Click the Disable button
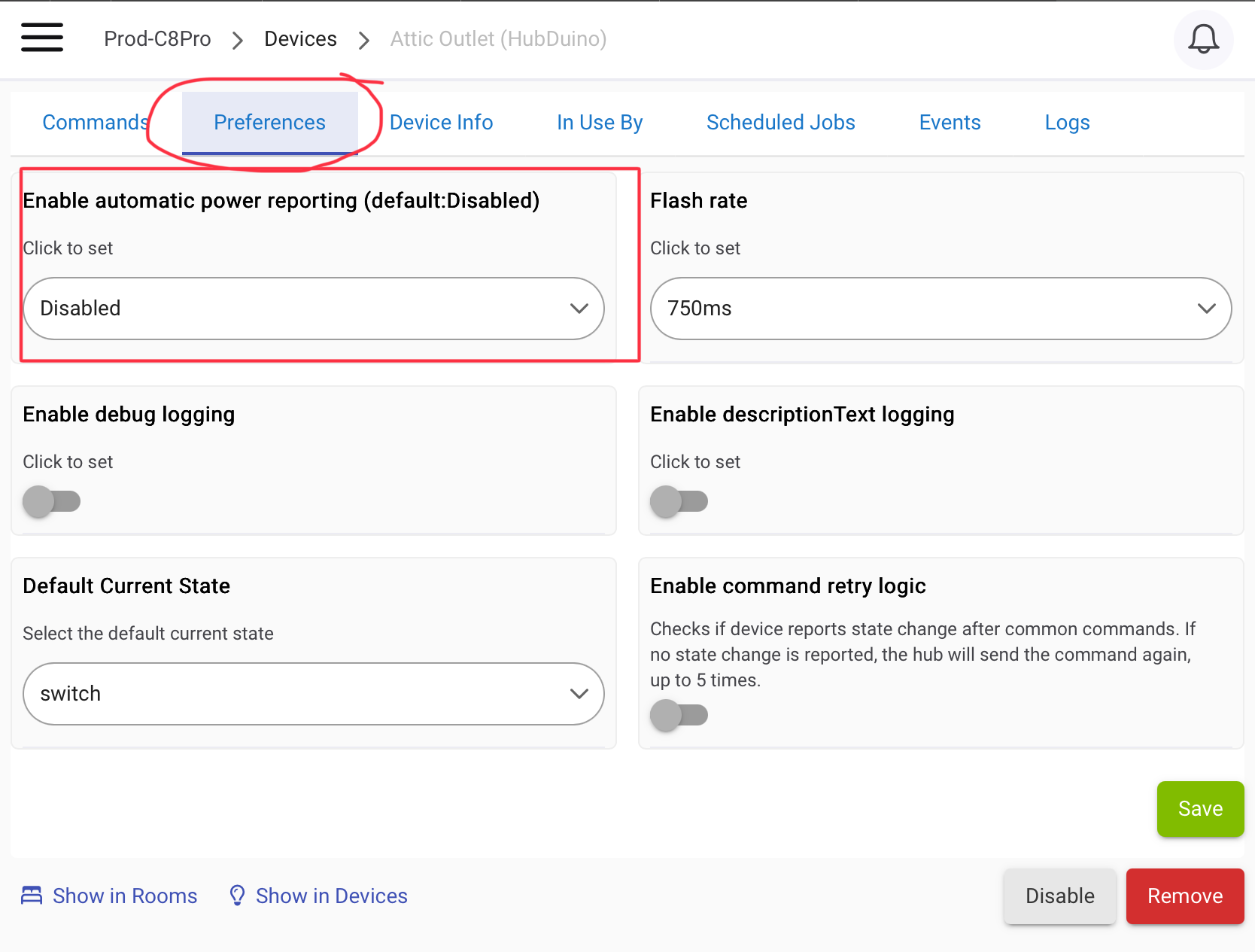This screenshot has height=952, width=1255. [1059, 896]
